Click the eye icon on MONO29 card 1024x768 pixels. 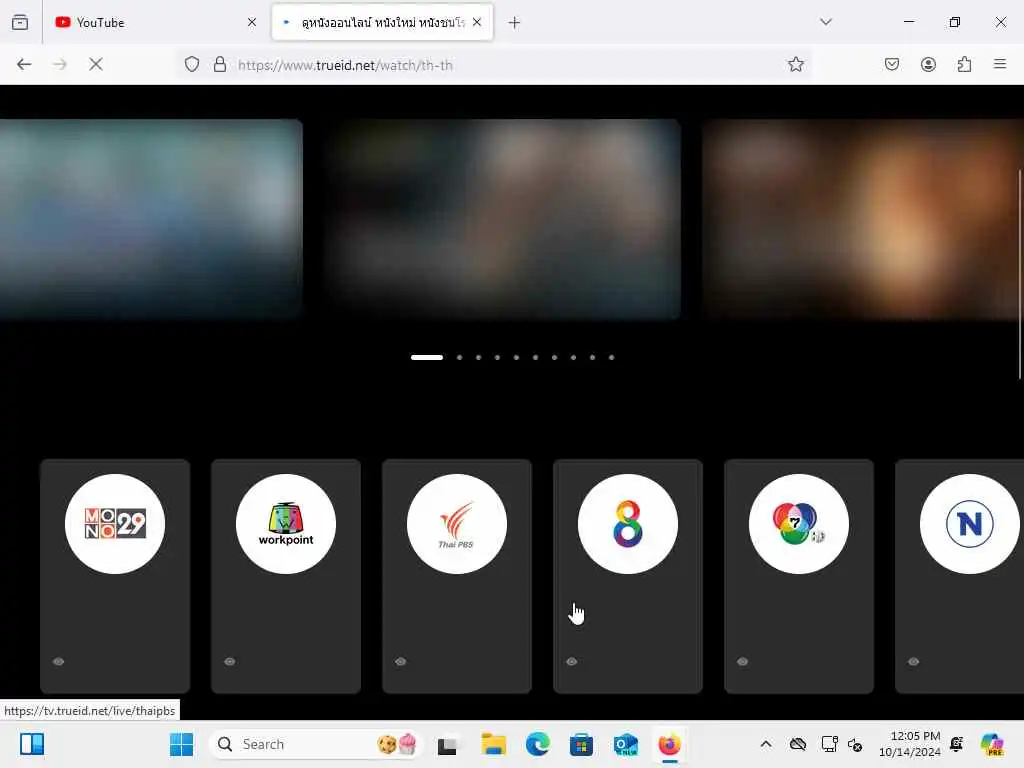tap(59, 662)
